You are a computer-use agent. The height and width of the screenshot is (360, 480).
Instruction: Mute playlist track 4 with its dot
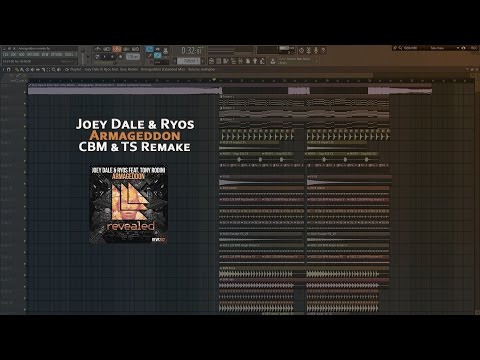pos(25,126)
